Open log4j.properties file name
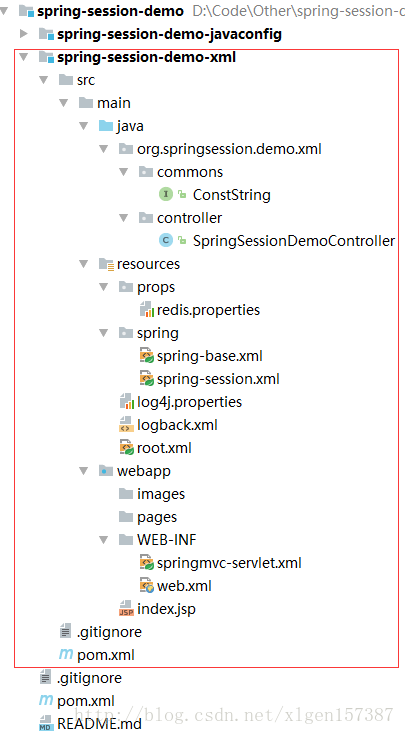Screen dimensions: 405x735 [189, 402]
